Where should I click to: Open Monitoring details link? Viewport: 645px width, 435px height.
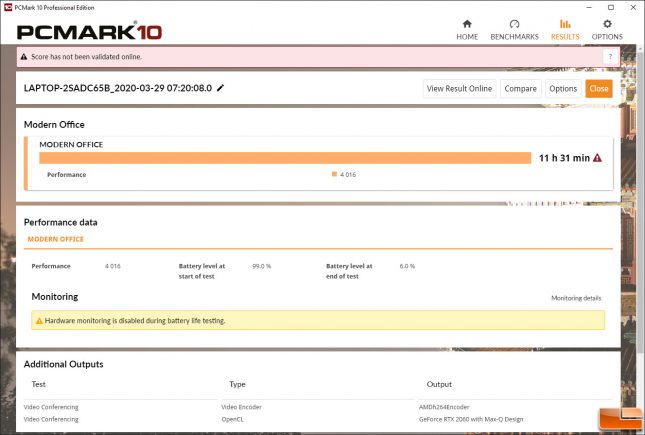point(576,298)
